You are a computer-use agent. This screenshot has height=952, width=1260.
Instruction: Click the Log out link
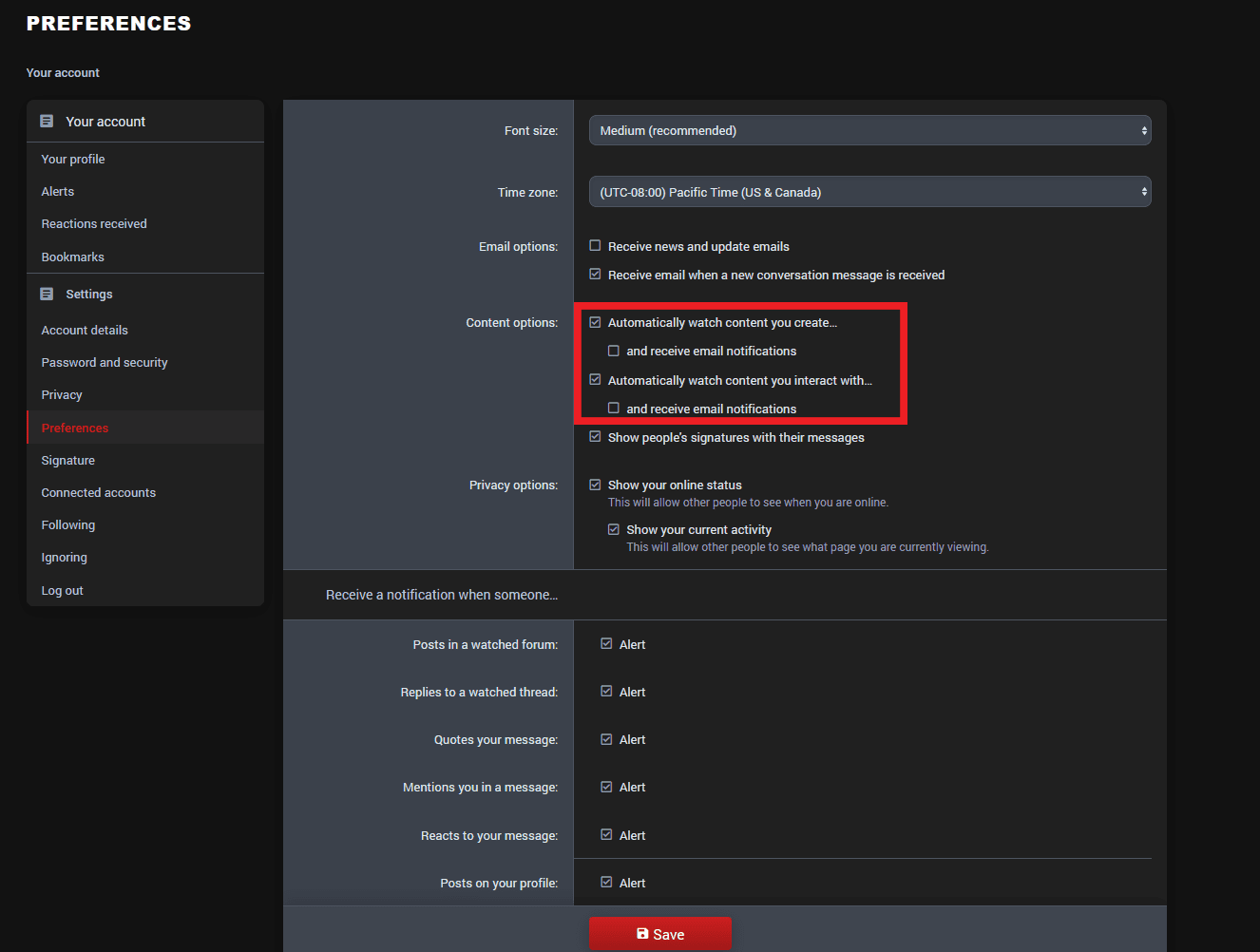63,591
